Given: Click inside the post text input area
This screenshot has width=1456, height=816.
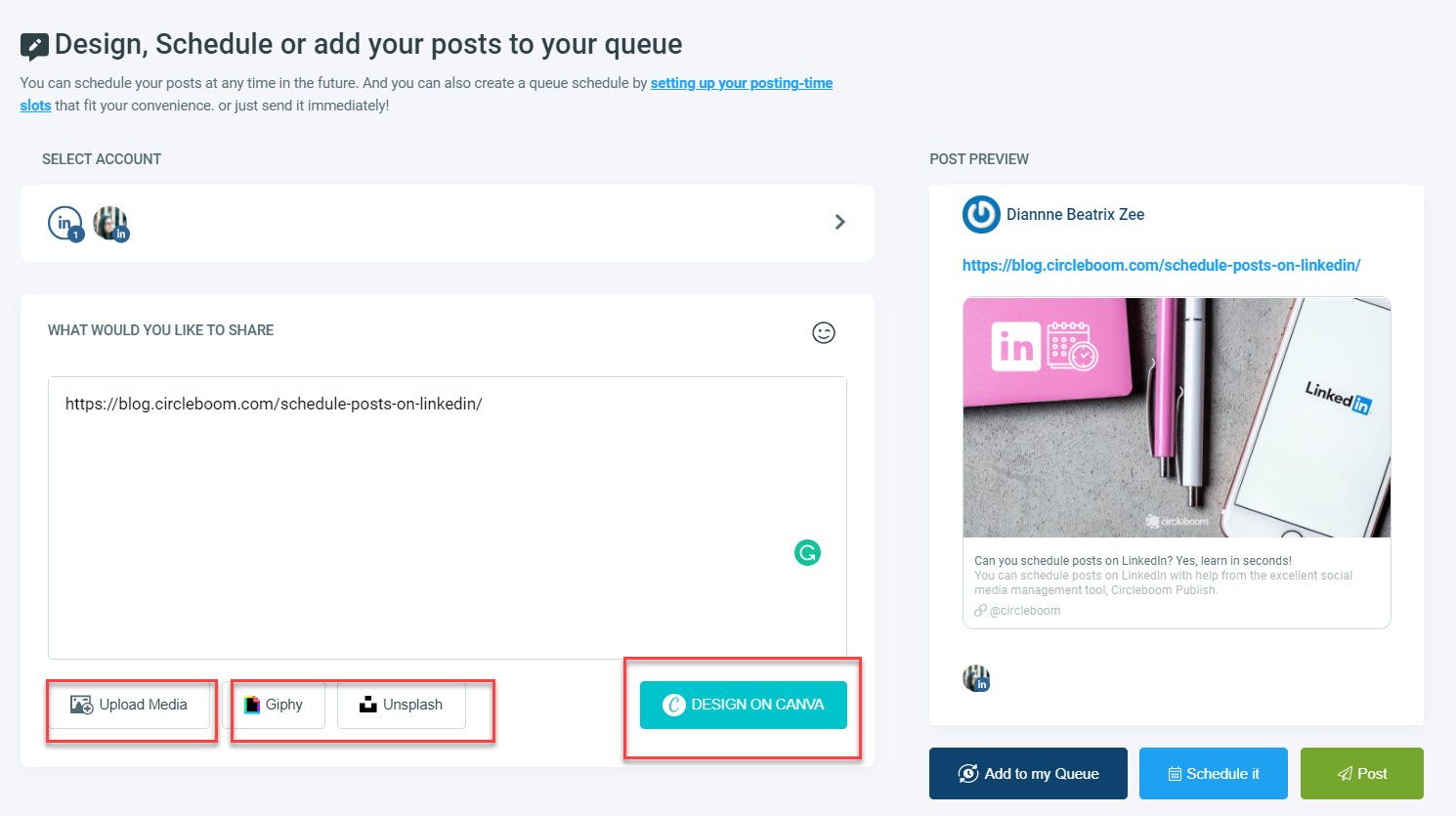Looking at the screenshot, I should point(448,489).
